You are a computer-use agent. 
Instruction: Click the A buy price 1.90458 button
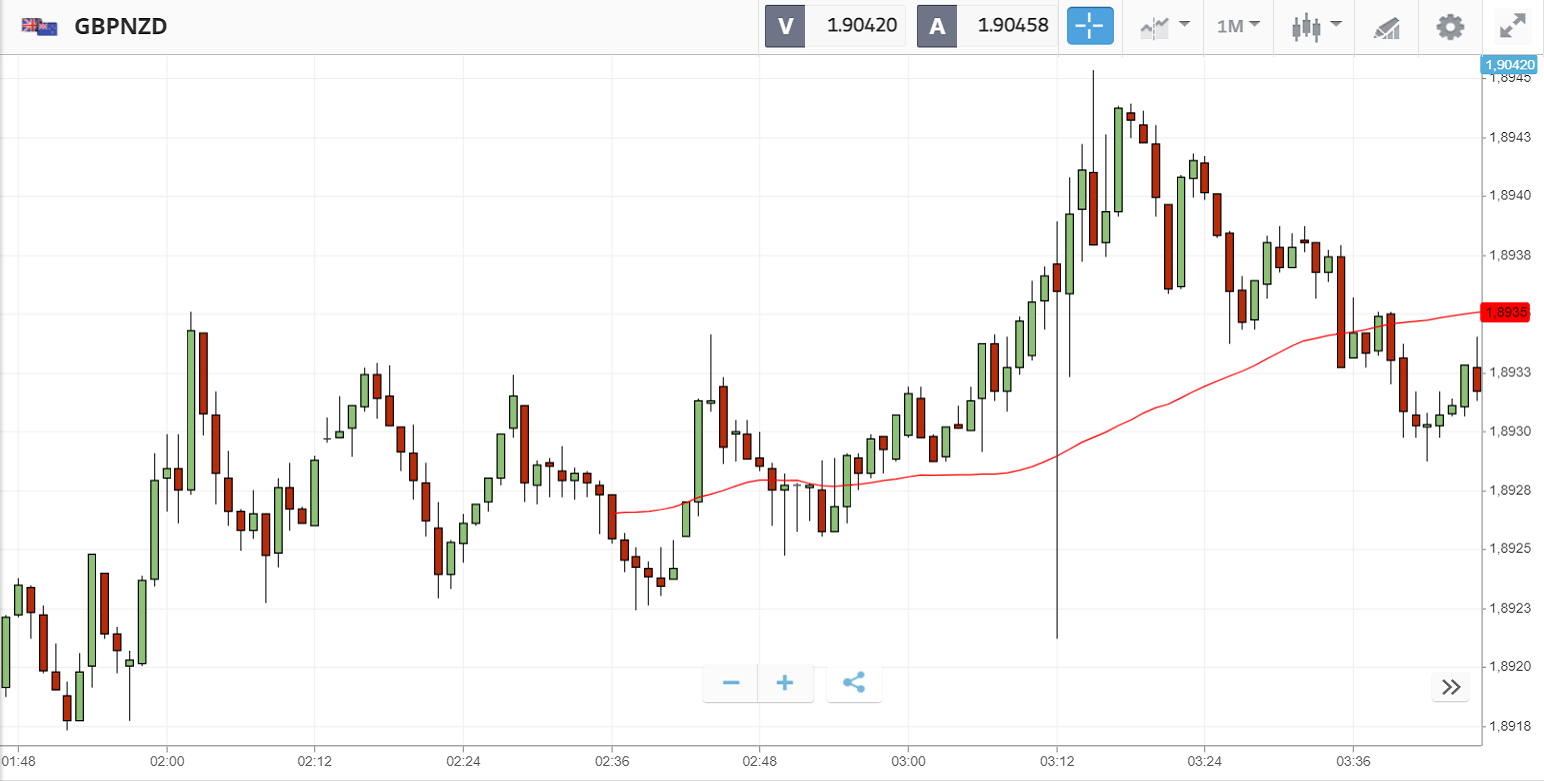(x=988, y=26)
